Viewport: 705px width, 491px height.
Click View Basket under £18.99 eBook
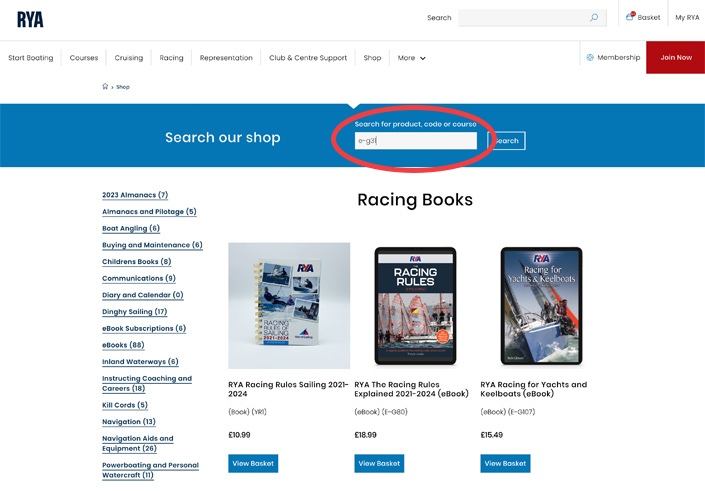tap(379, 463)
